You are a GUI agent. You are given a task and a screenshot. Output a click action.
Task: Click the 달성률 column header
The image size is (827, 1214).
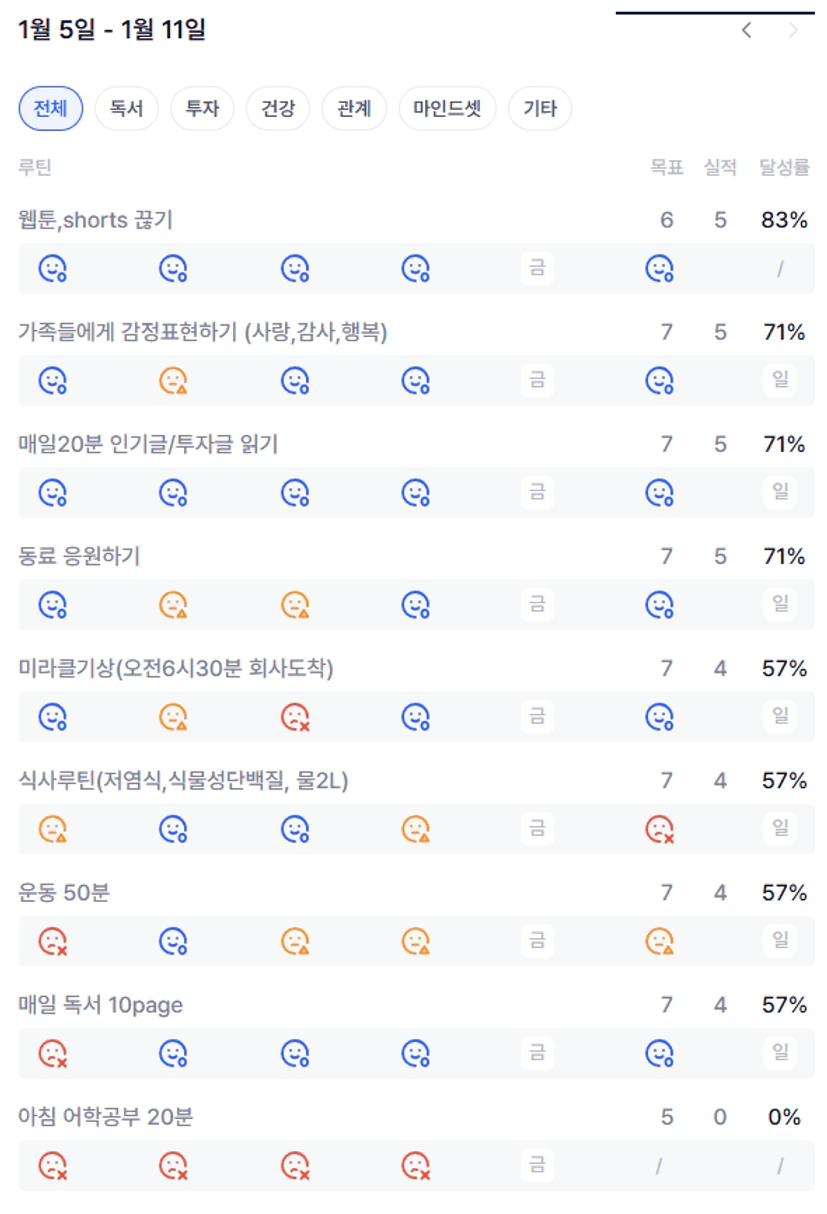pos(784,168)
